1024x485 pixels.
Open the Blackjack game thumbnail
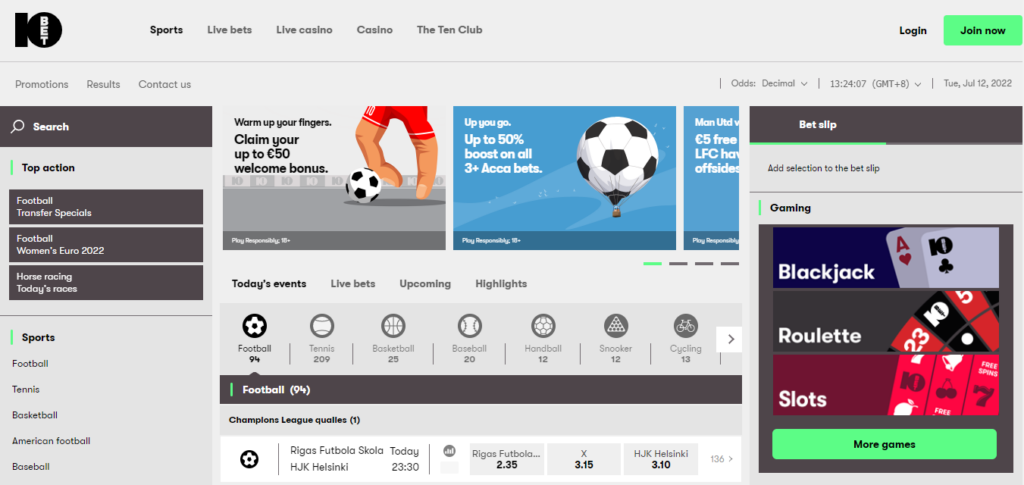[885, 258]
